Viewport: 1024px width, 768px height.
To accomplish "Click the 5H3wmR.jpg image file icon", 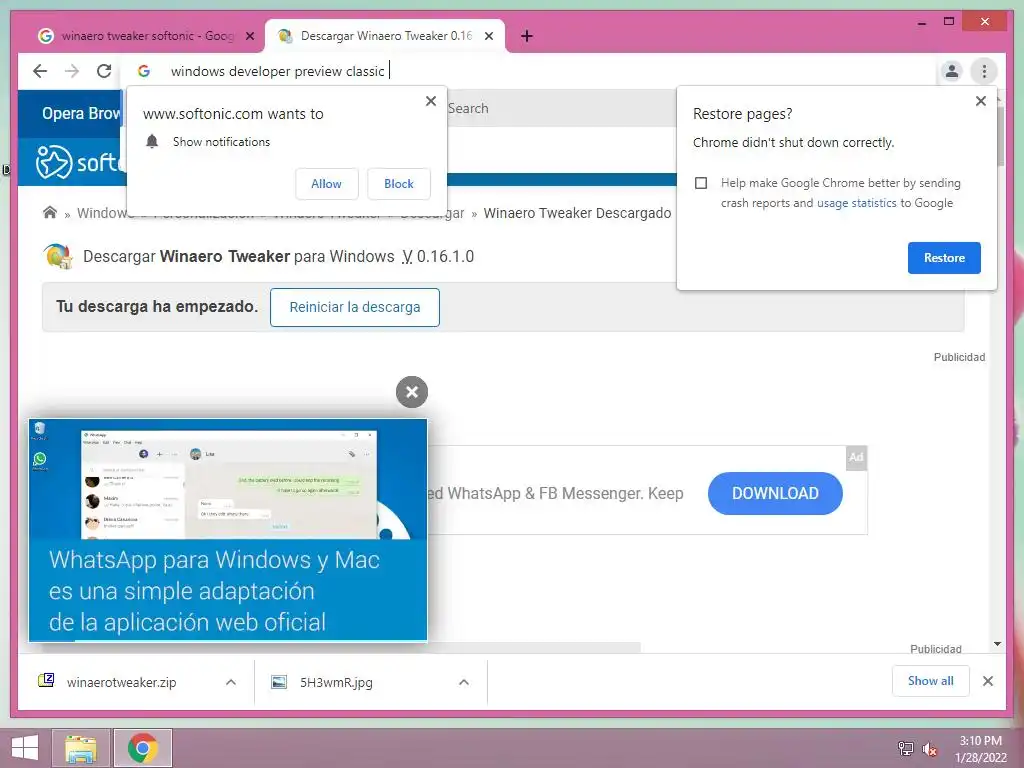I will coord(279,682).
